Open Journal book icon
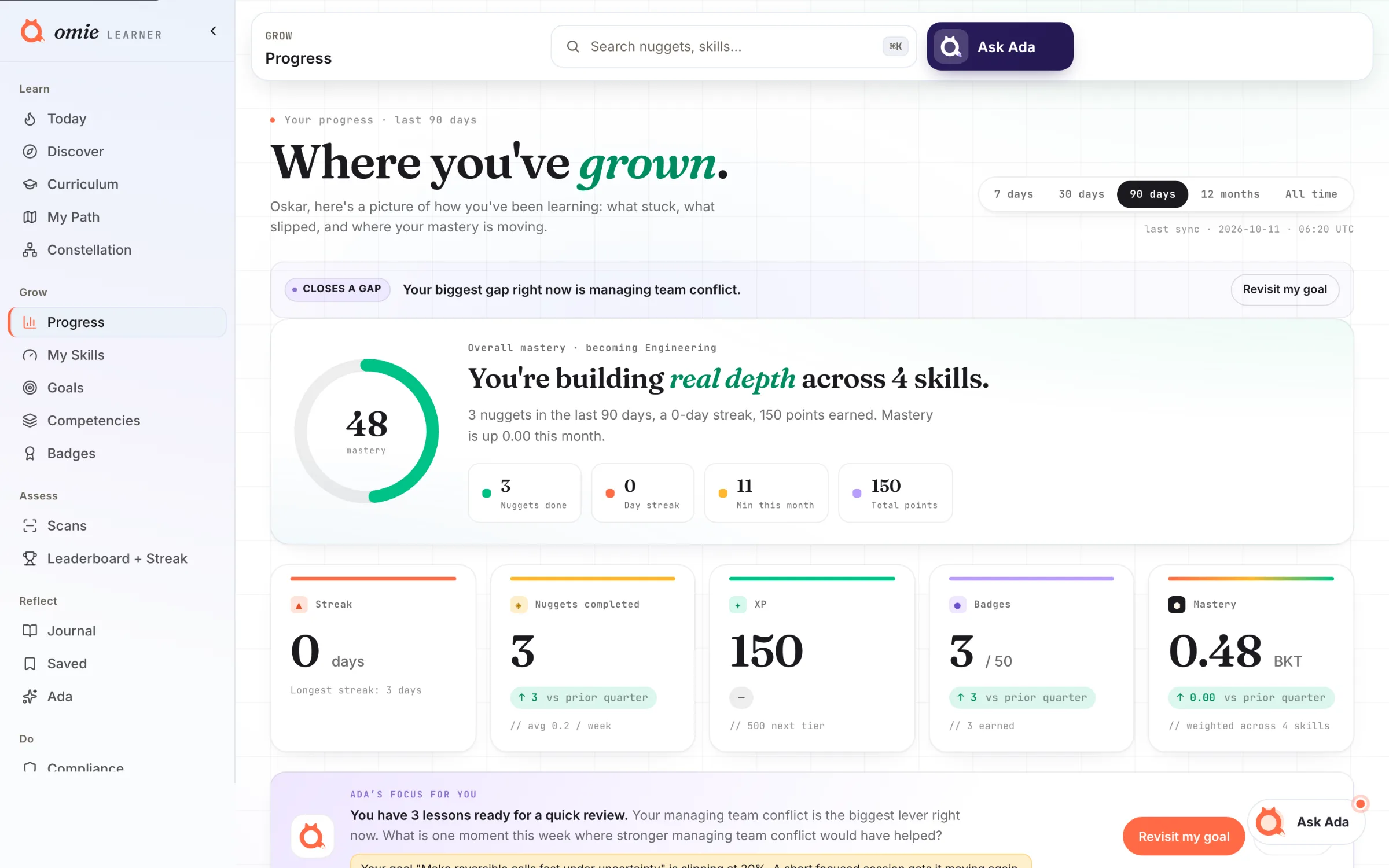Viewport: 1389px width, 868px height. click(x=30, y=631)
